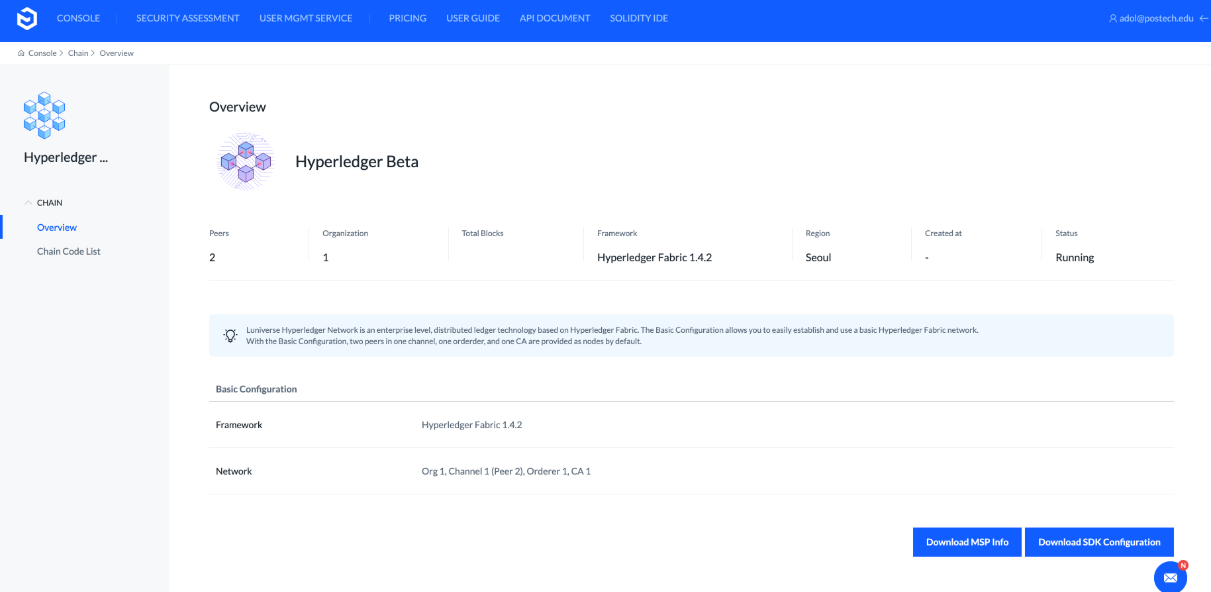Click the Created at label
This screenshot has width=1211, height=592.
pos(943,233)
